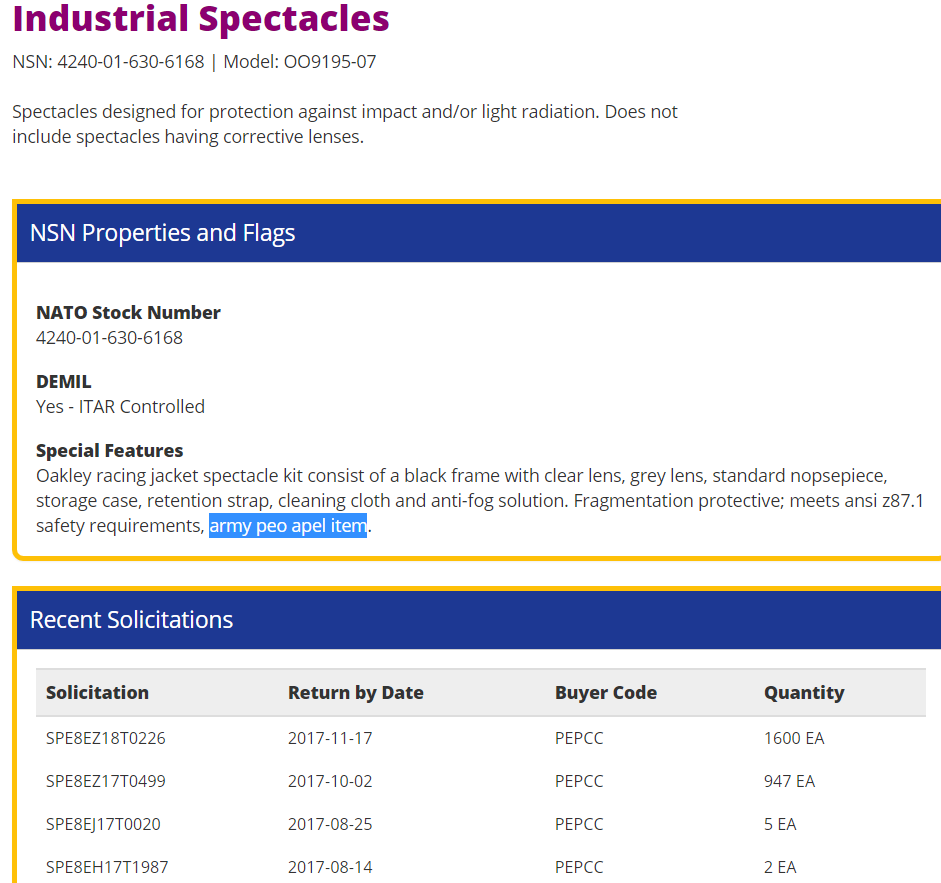Click the 2017-10-02 return date cell

click(329, 781)
